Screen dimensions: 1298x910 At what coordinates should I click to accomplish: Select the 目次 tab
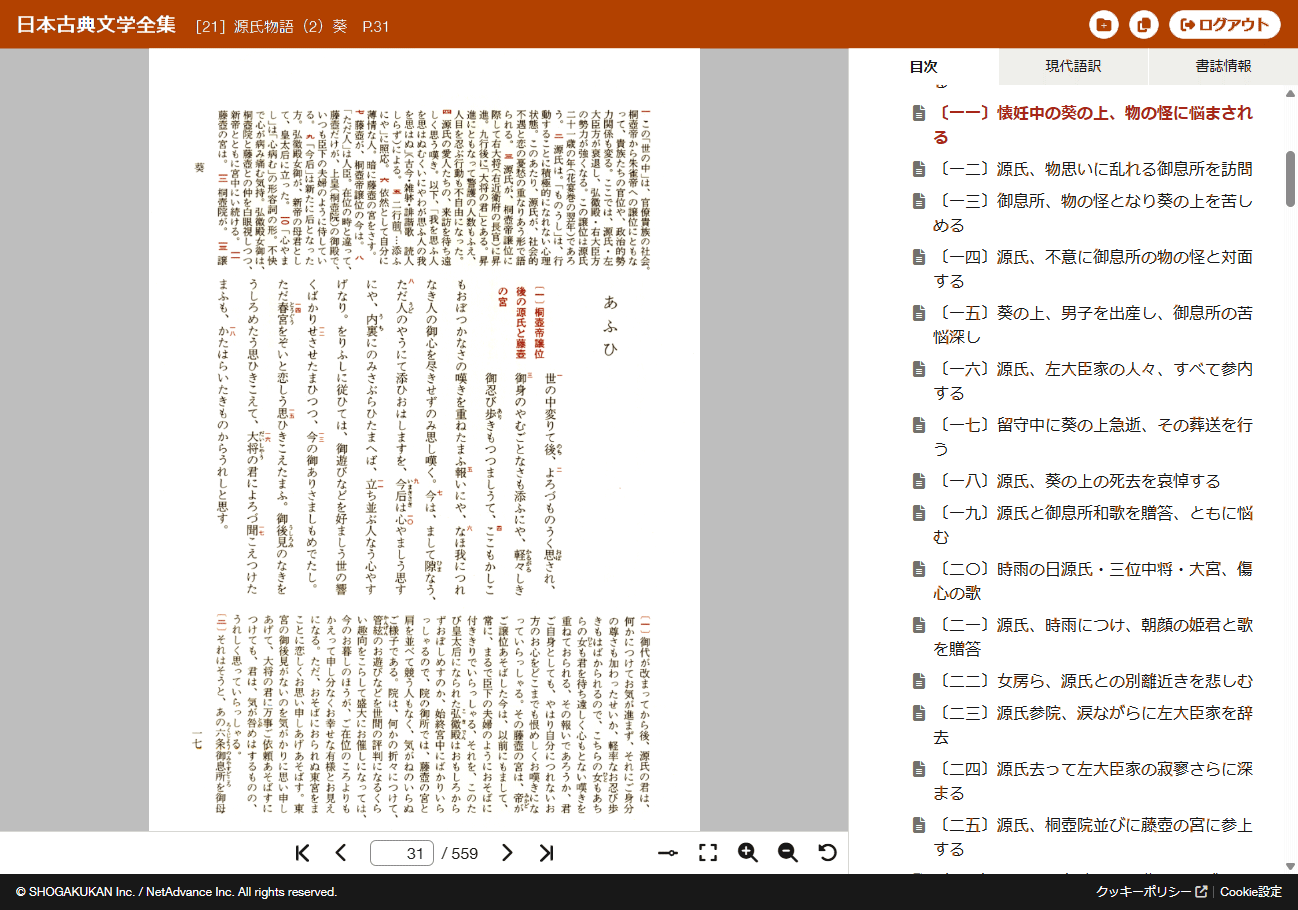925,67
